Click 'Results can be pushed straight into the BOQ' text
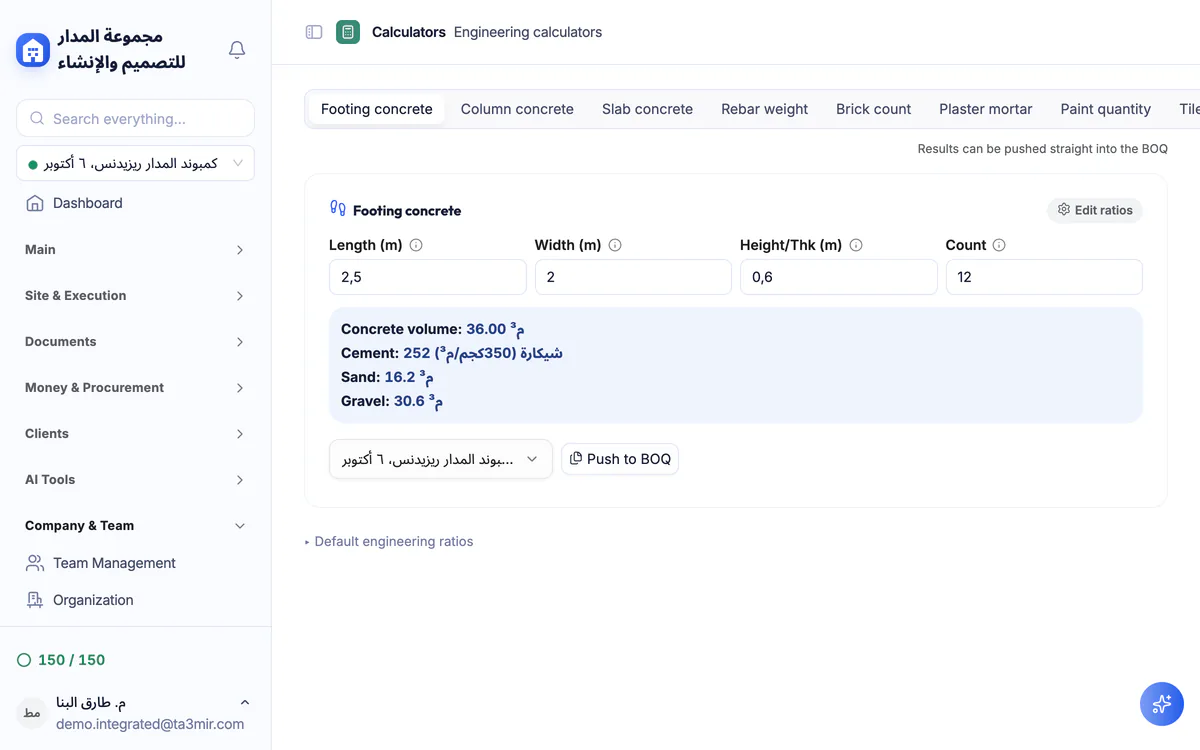This screenshot has height=750, width=1200. tap(1043, 149)
